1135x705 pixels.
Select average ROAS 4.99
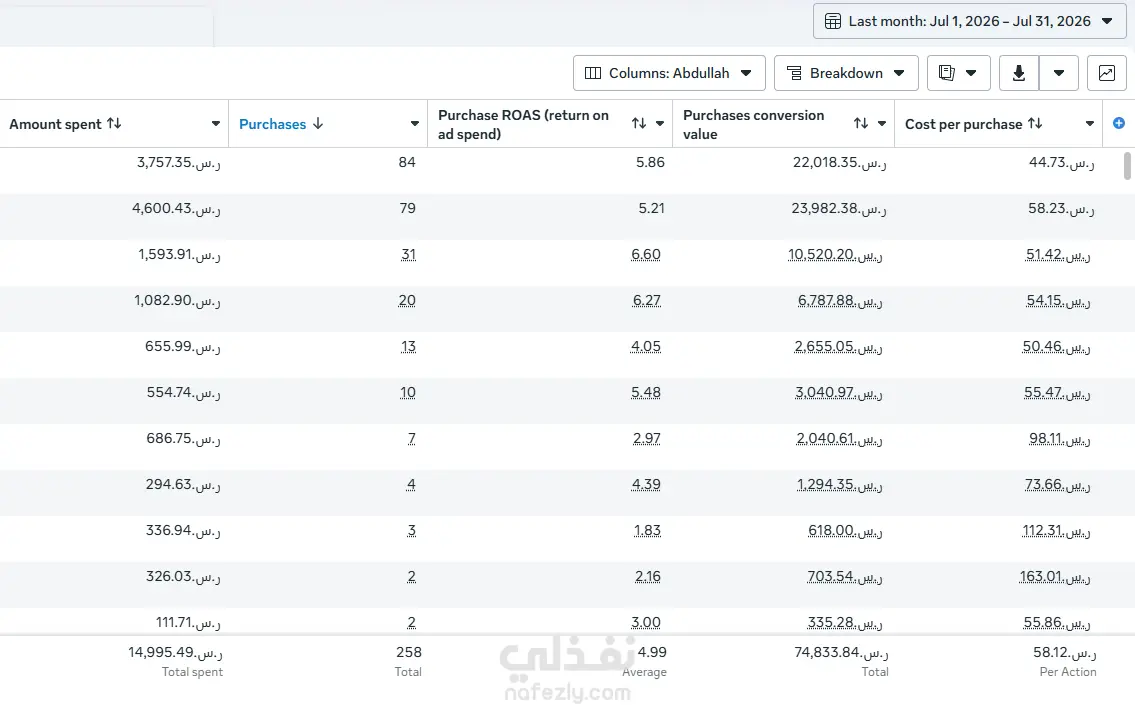(652, 652)
